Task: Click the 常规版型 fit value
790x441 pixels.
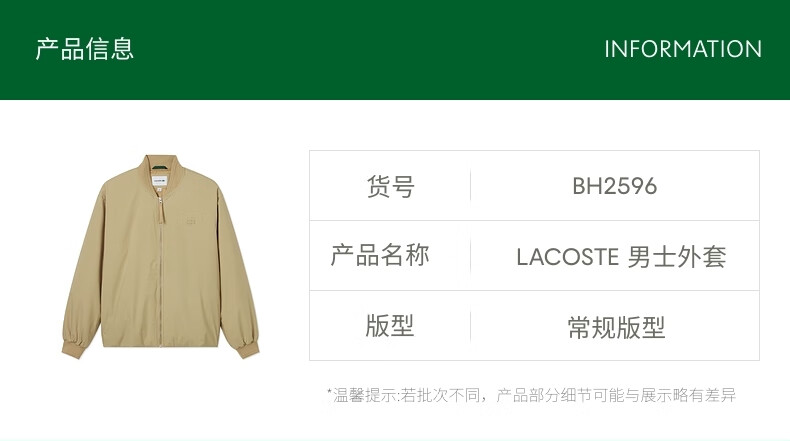Action: (616, 327)
